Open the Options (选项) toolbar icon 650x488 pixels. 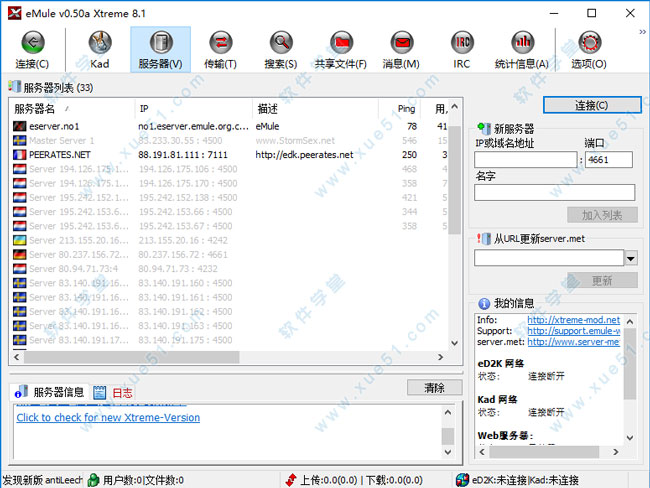[x=589, y=42]
